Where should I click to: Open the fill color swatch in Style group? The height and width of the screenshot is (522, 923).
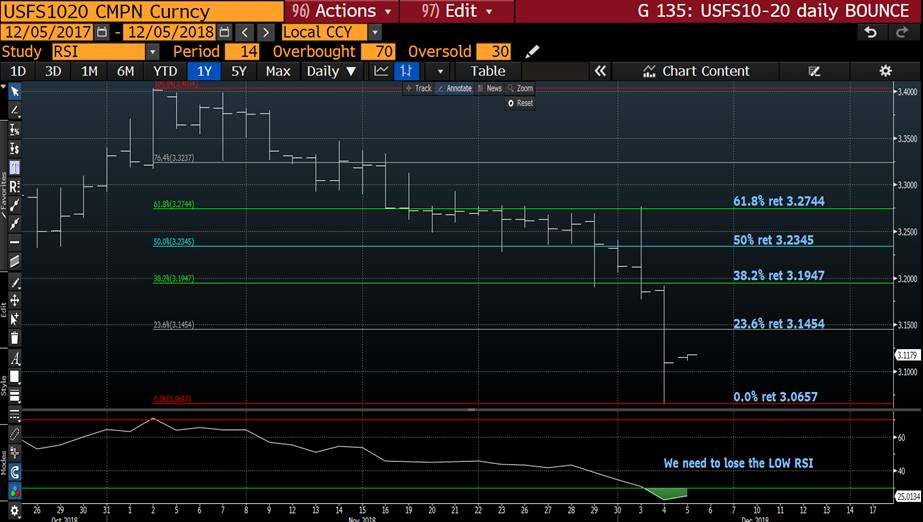pos(15,377)
